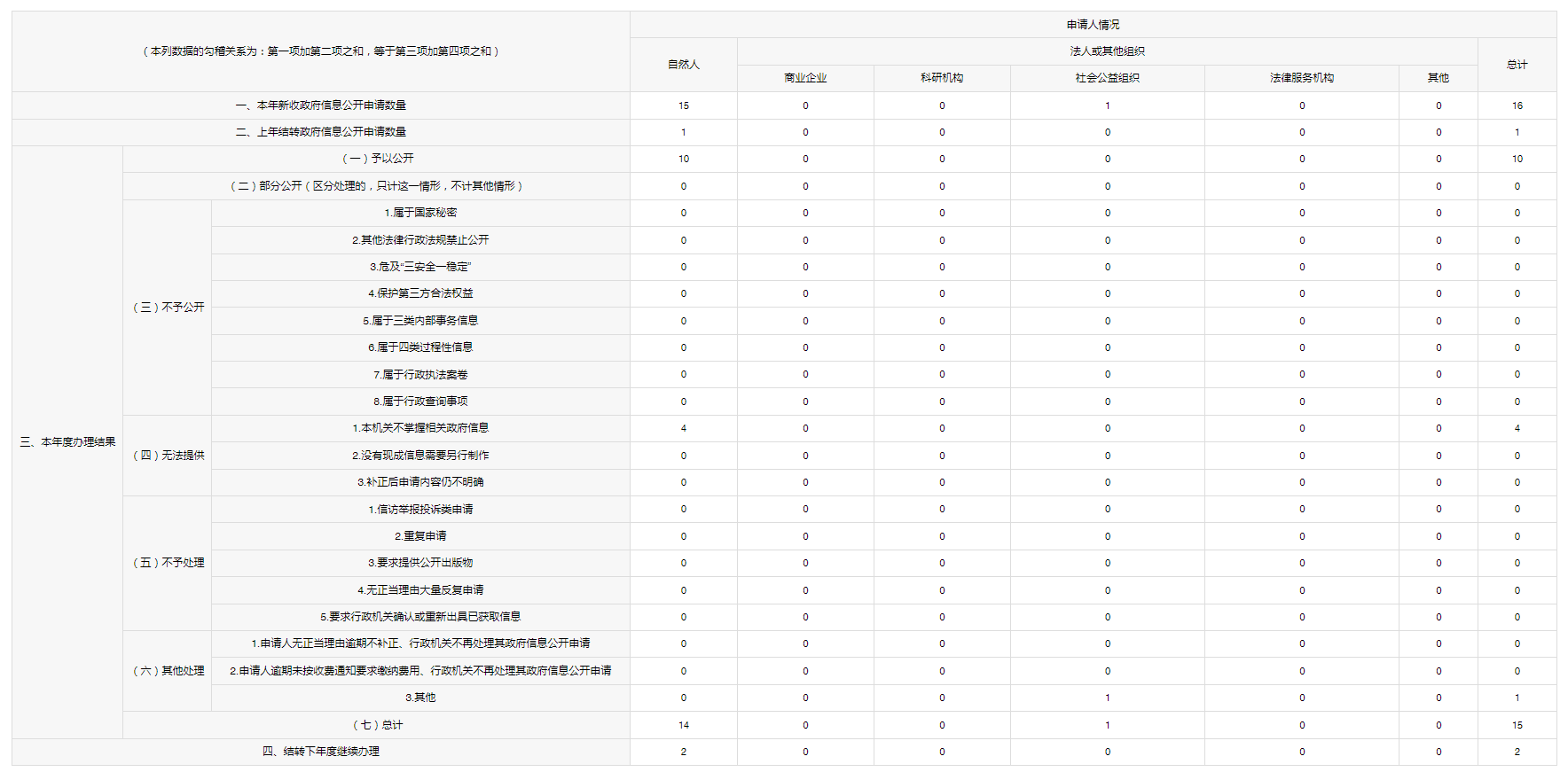
Task: Select the (六)其他处理 category cell
Action: tap(168, 671)
